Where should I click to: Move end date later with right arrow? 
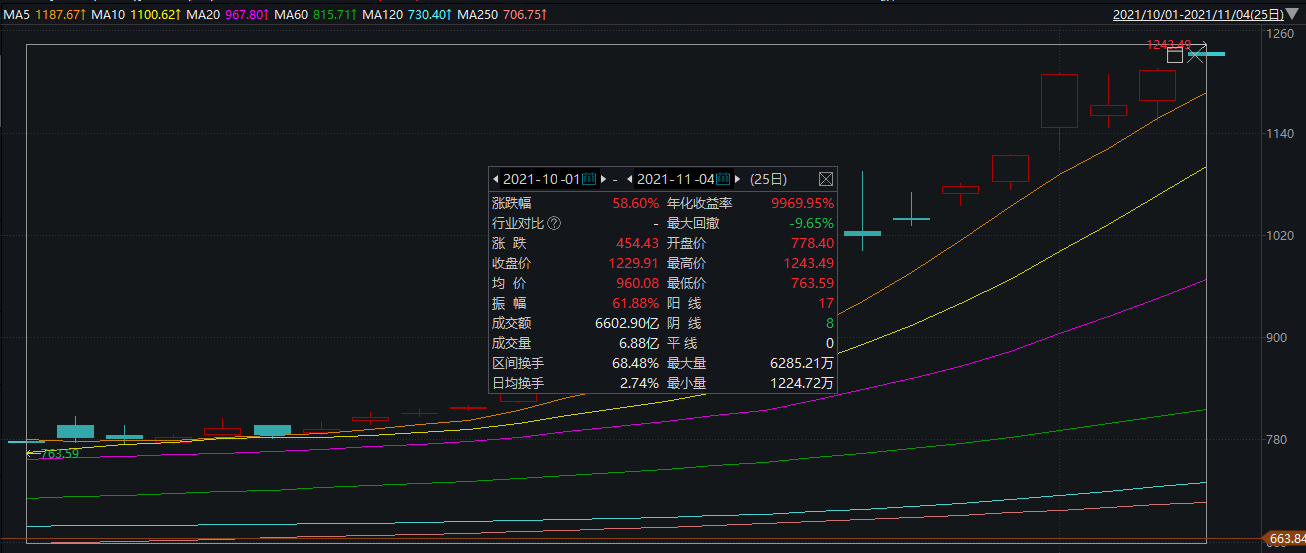(738, 179)
